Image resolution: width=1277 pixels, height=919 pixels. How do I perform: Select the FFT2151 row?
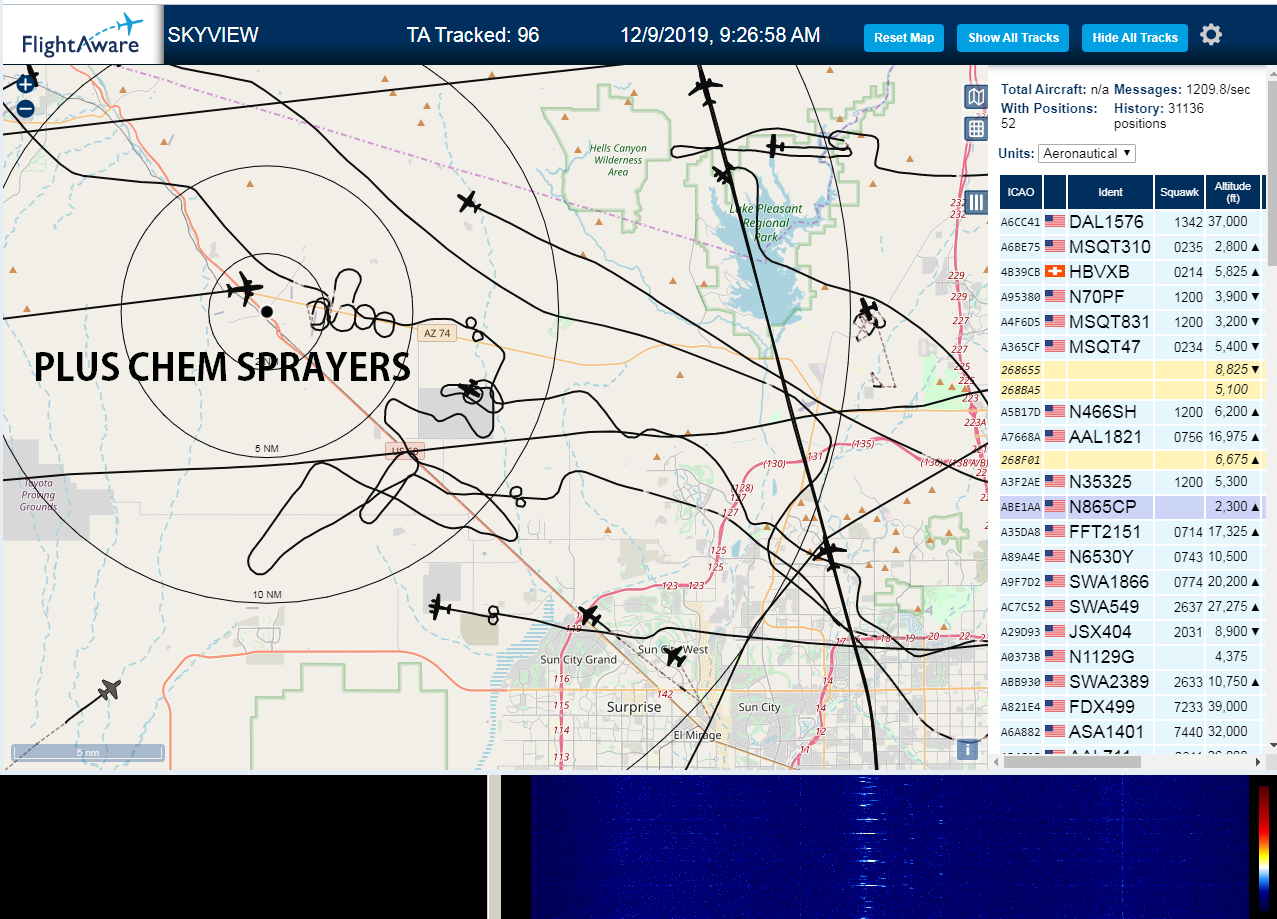click(x=1131, y=531)
